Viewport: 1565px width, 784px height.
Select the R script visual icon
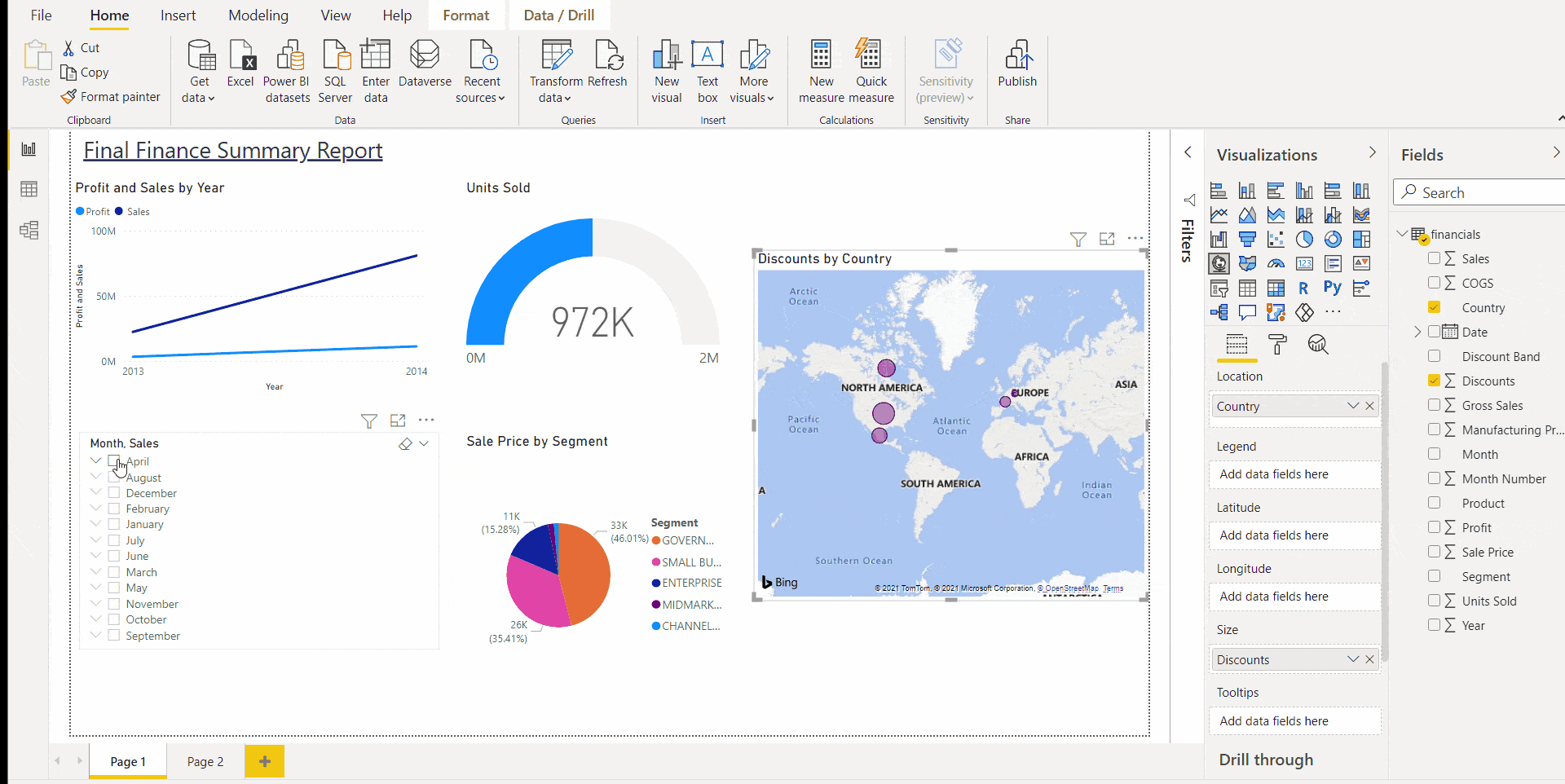[1304, 288]
